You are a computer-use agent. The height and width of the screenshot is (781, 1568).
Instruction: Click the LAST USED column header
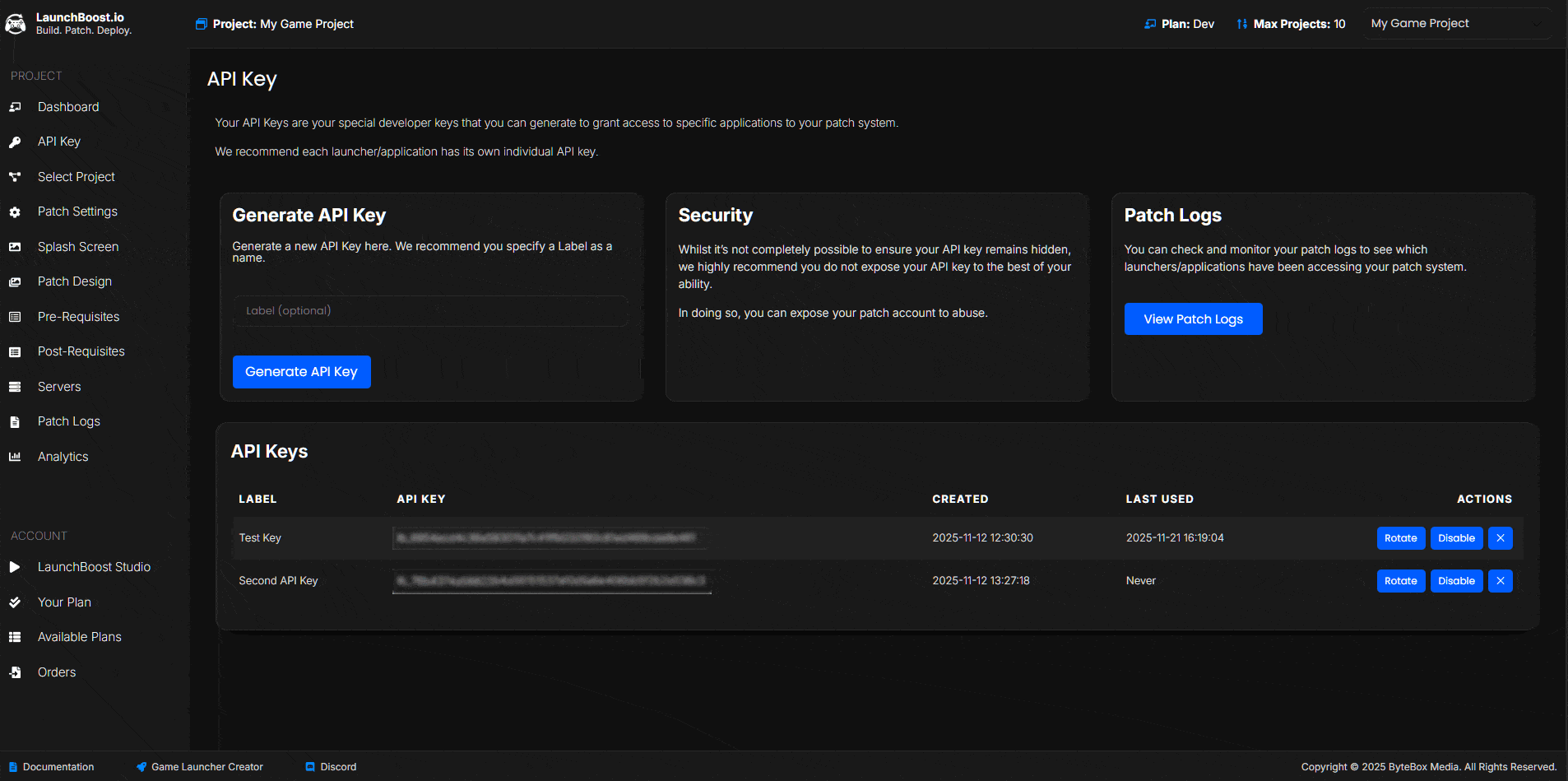(1159, 500)
